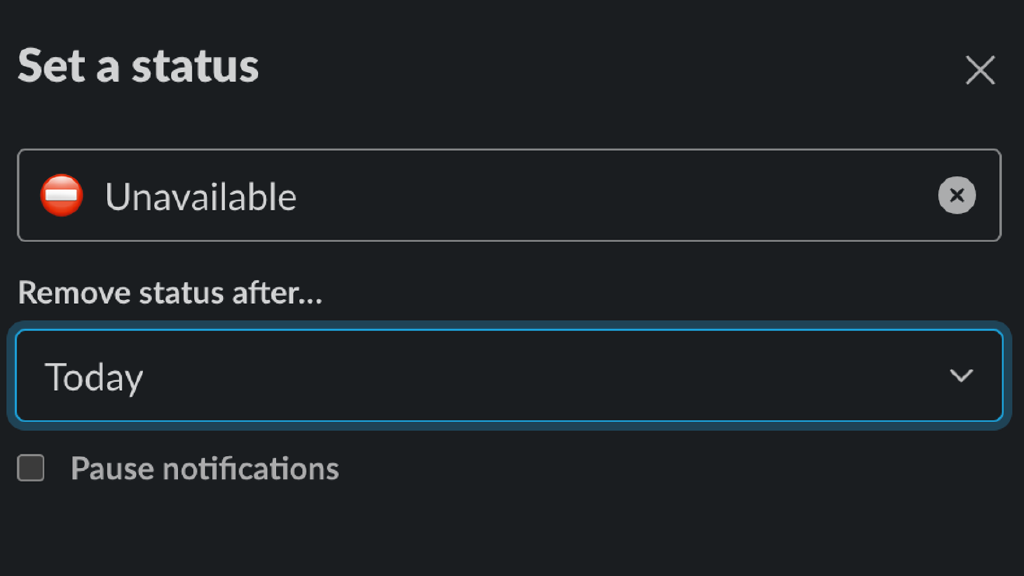Toggle notifications via Pause notifications label

[x=204, y=468]
